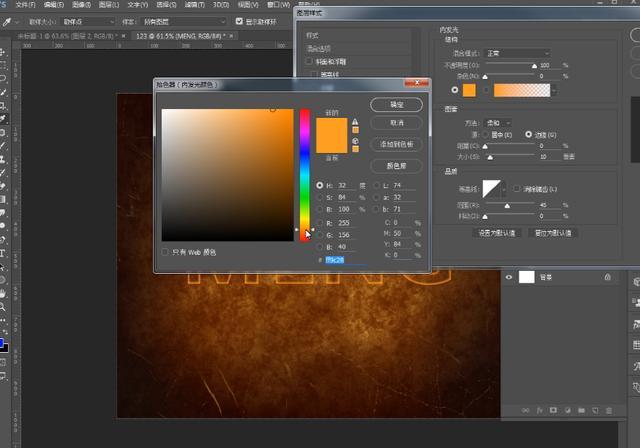Select the Eraser tool
This screenshot has width=640, height=448.
click(3, 186)
